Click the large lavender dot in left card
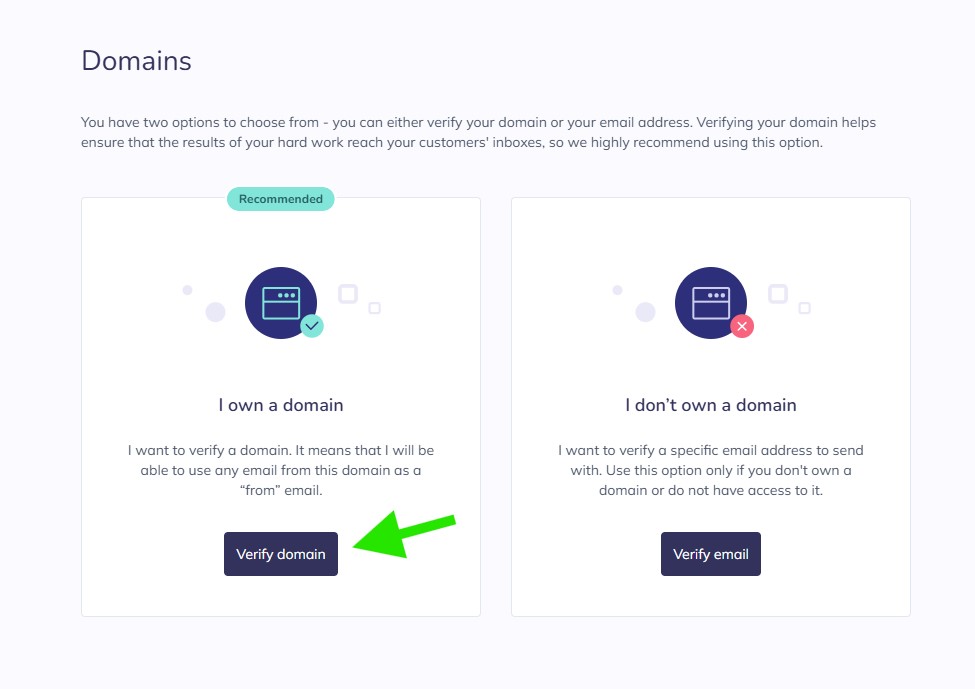 215,312
